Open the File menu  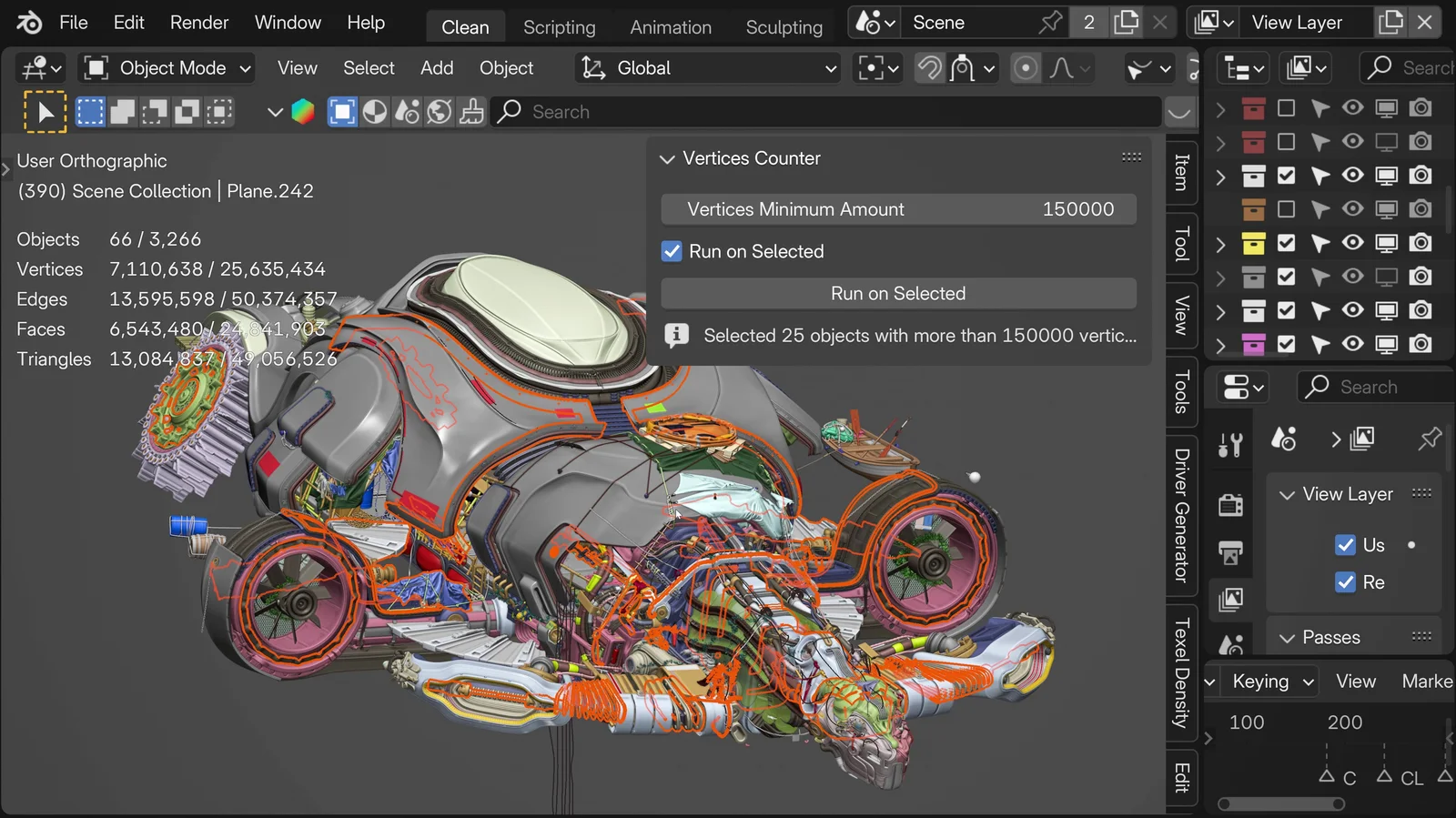tap(73, 23)
